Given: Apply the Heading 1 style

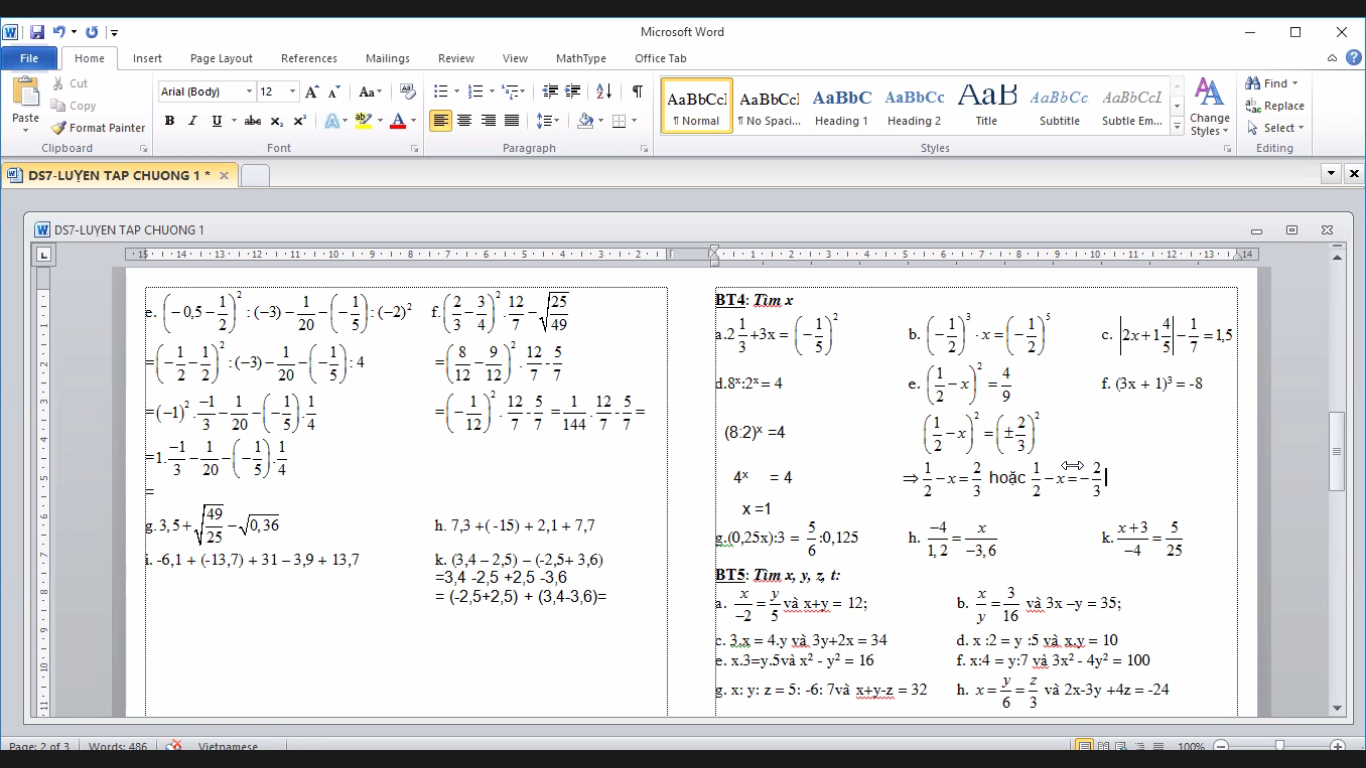Looking at the screenshot, I should tap(841, 106).
